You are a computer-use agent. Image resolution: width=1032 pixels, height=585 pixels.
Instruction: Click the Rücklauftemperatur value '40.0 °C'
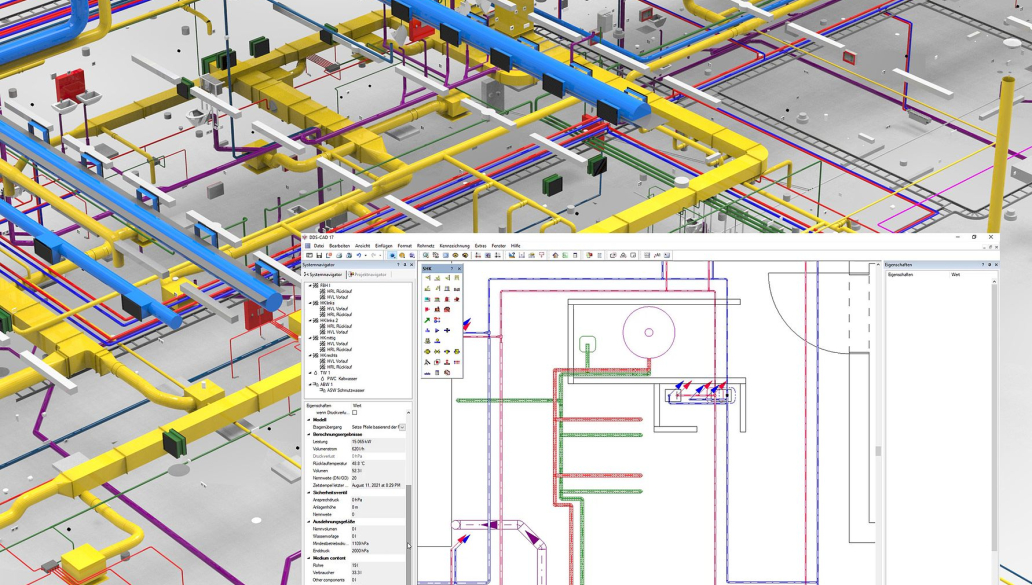[x=359, y=463]
